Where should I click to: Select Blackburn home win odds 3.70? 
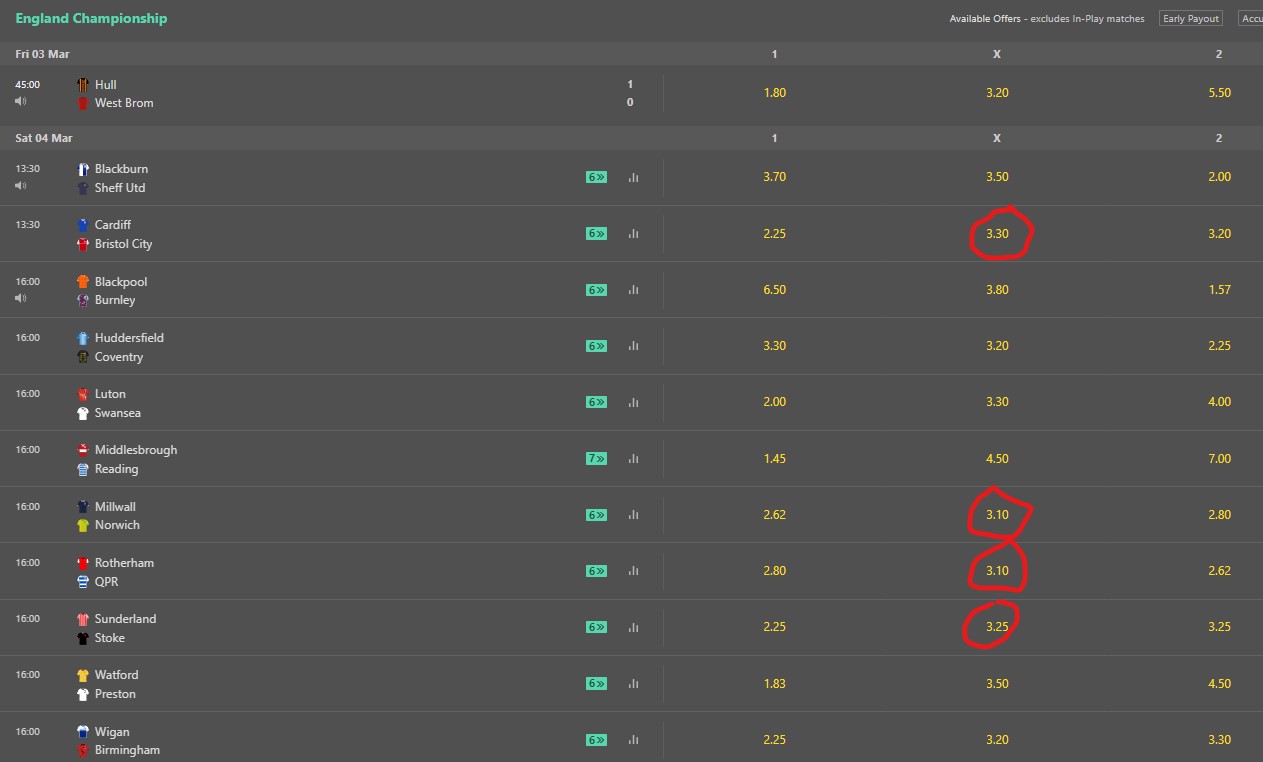coord(774,177)
